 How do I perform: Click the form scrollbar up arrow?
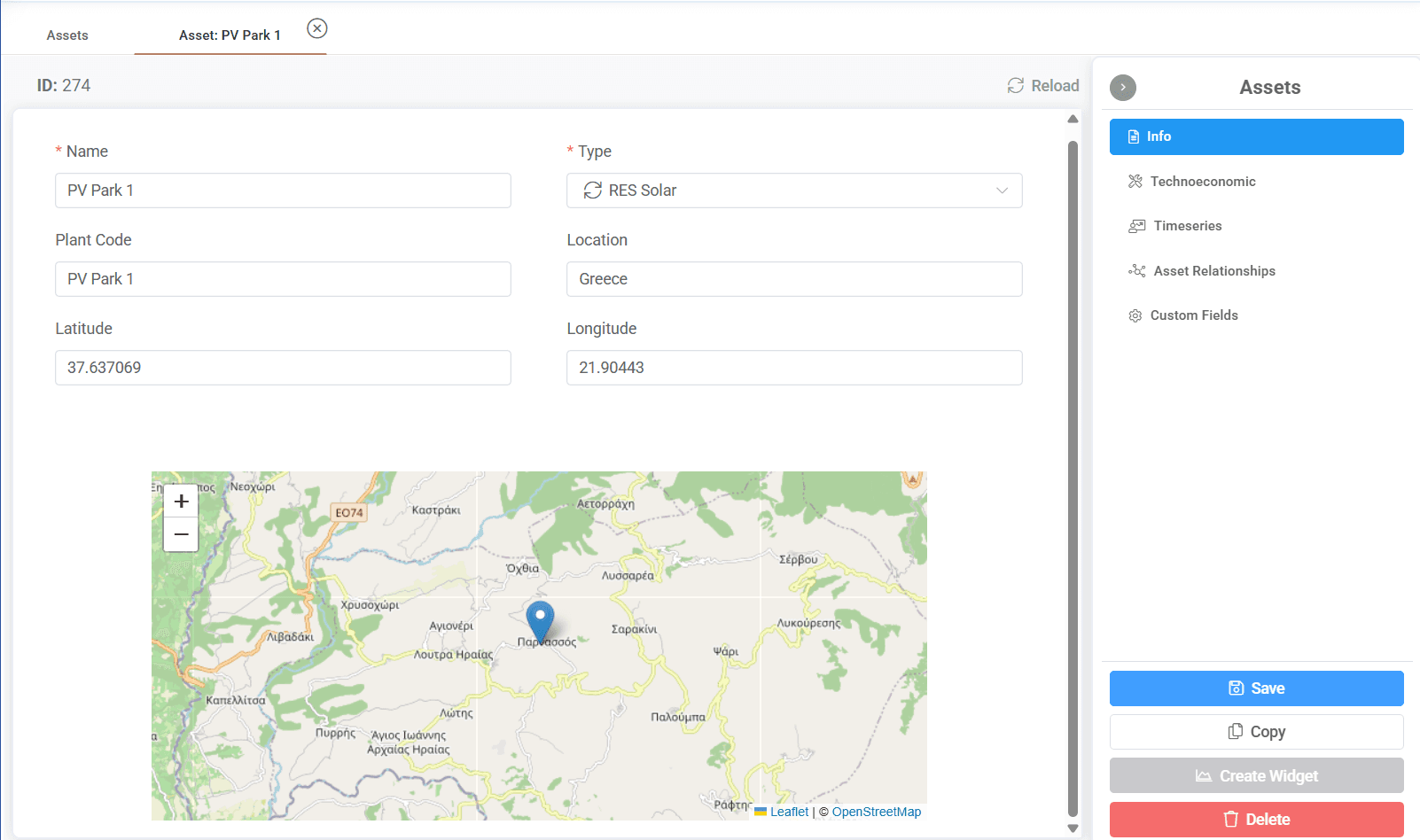click(x=1073, y=119)
